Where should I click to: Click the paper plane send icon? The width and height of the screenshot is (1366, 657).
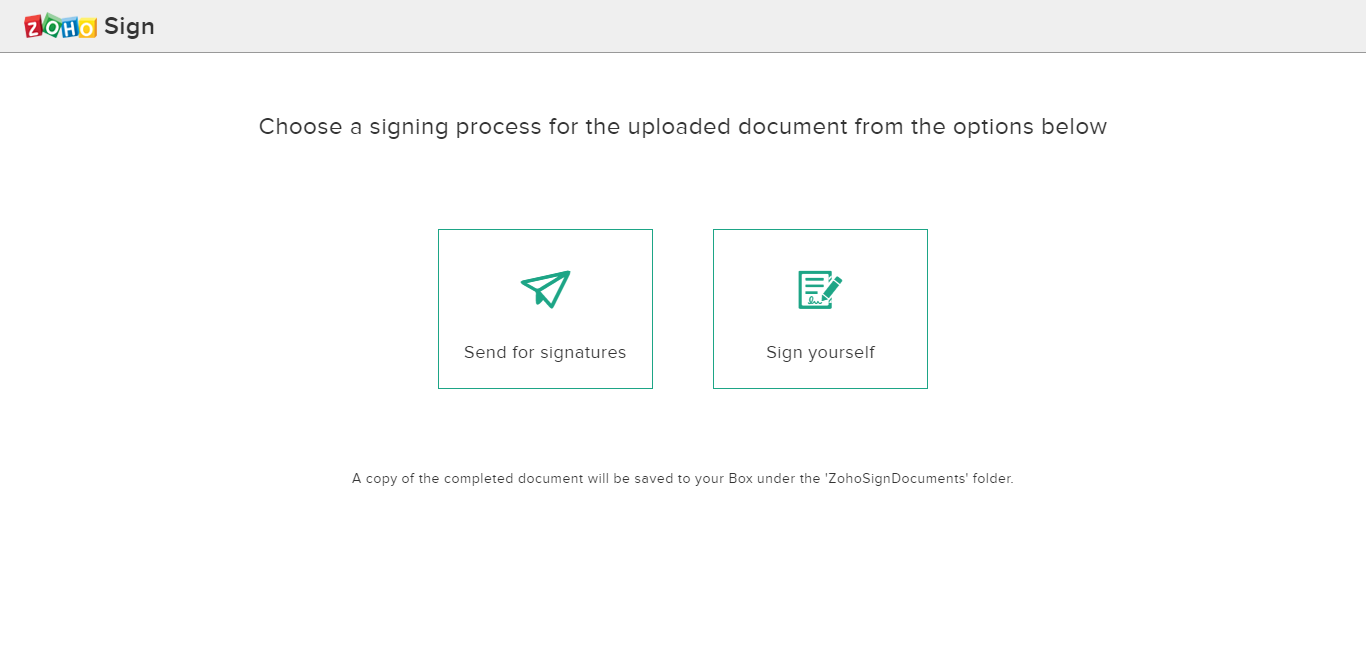(x=545, y=289)
